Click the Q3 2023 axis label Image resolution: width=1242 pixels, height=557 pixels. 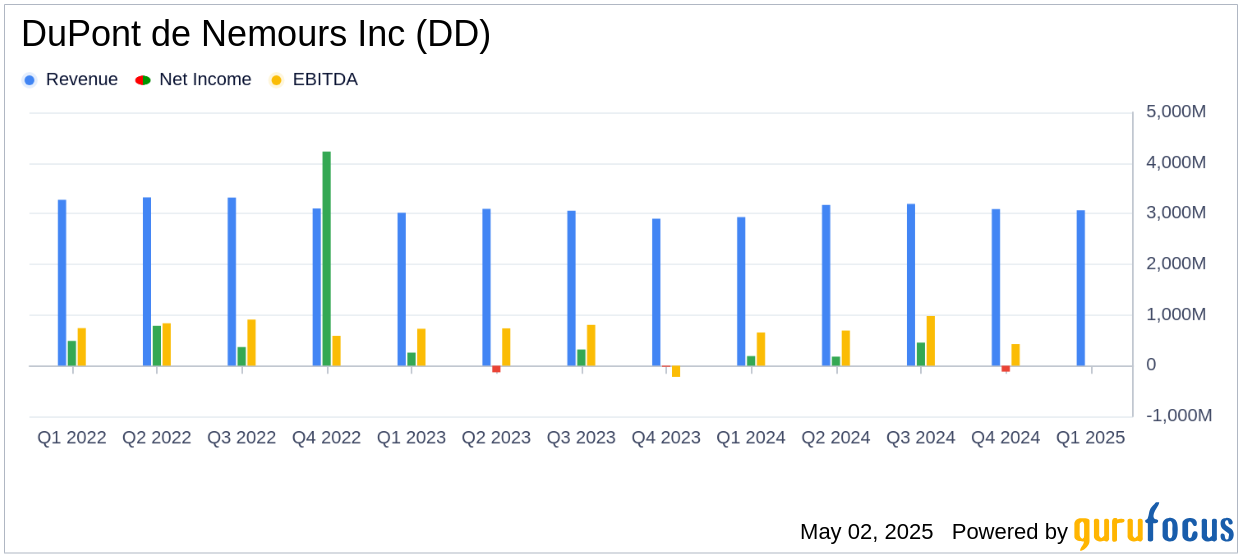pos(581,438)
